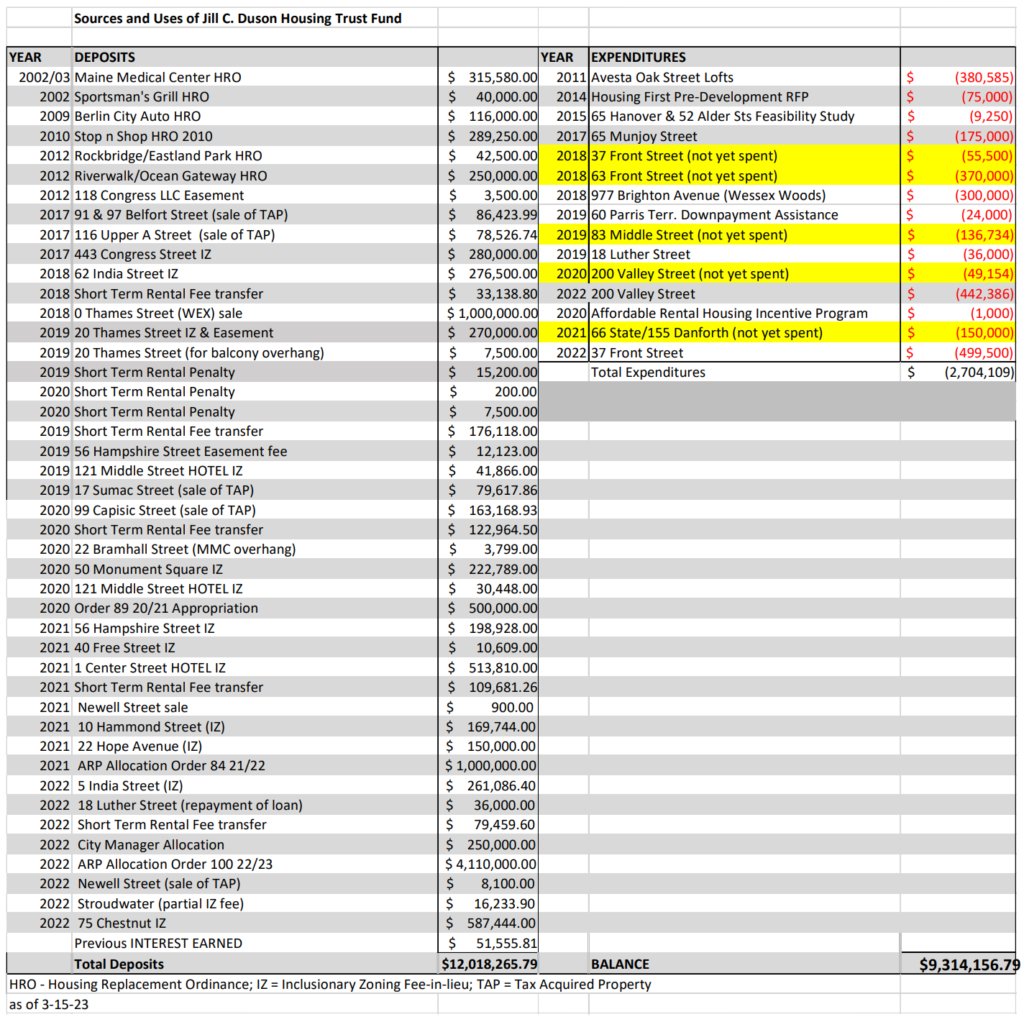The height and width of the screenshot is (1022, 1024).
Task: Click the "City Manager Allocation" cell
Action: [151, 845]
